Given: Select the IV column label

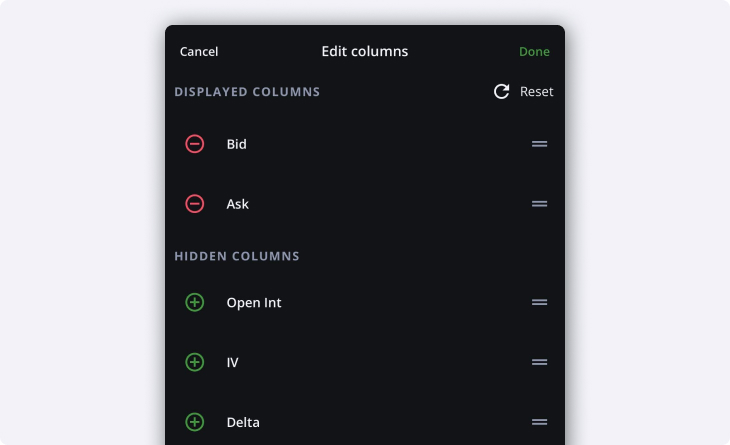Looking at the screenshot, I should coord(233,362).
